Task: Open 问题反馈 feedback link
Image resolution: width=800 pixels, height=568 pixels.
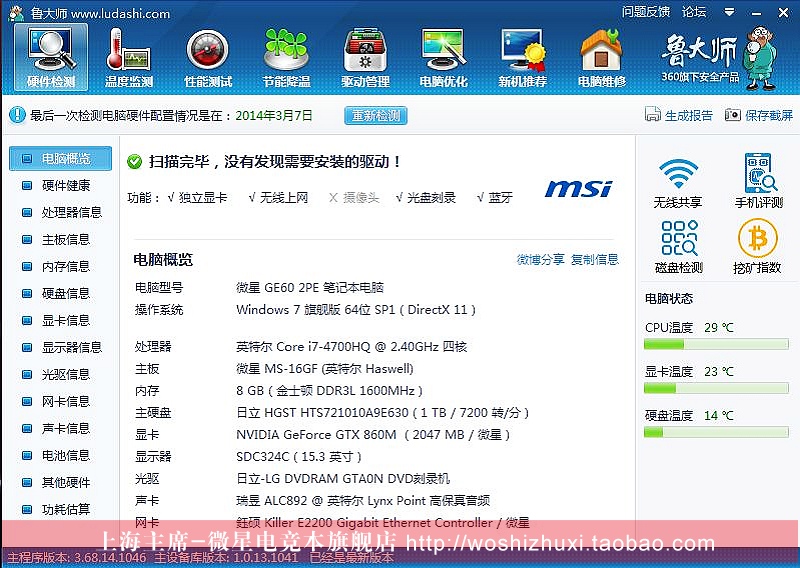Action: (x=645, y=12)
